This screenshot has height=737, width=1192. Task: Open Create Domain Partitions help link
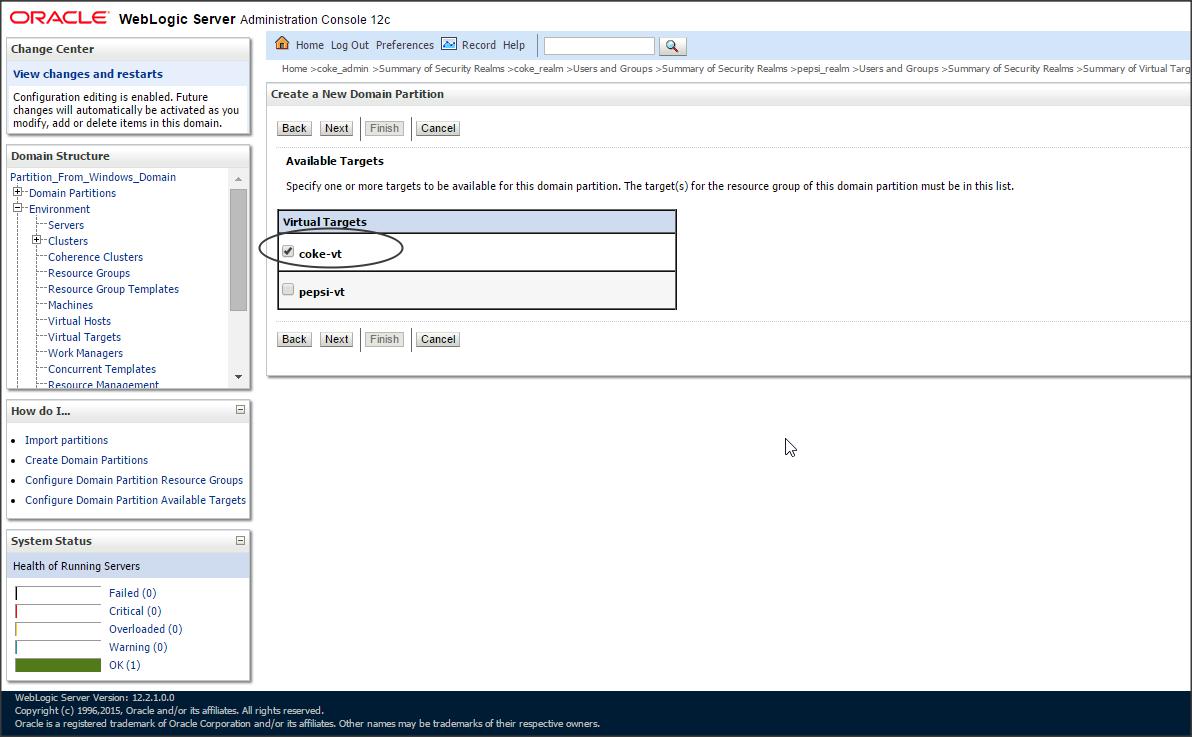click(x=87, y=459)
